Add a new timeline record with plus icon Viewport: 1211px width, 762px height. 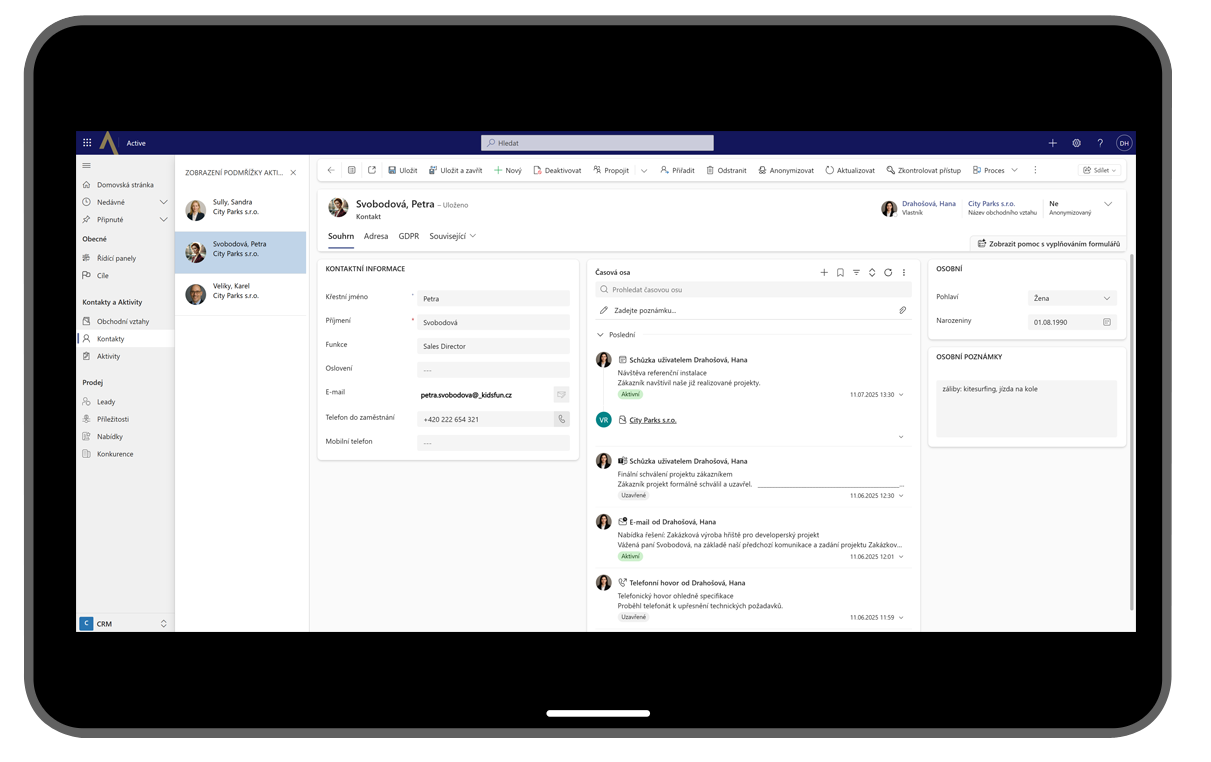pos(824,272)
